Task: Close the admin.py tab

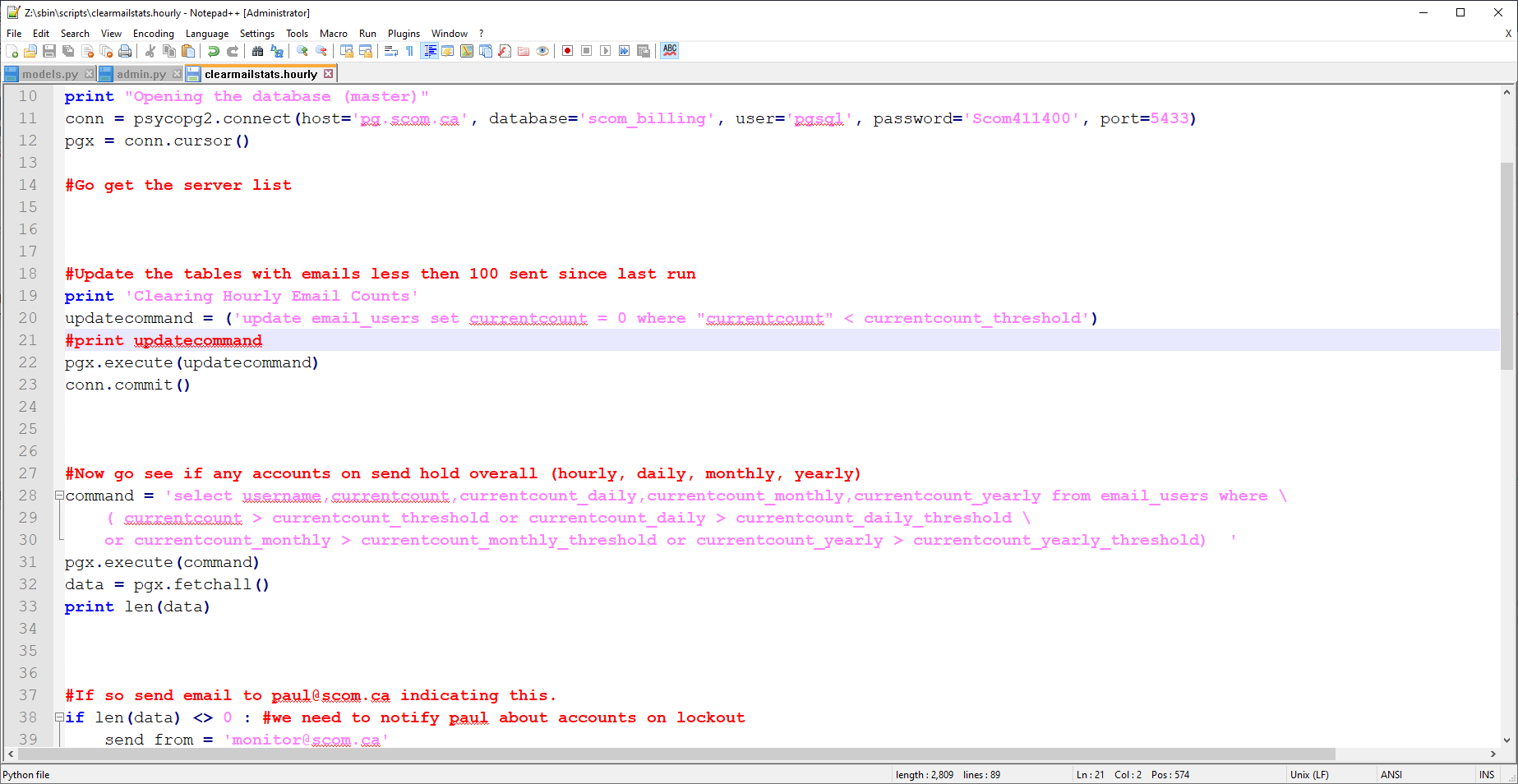Action: click(x=178, y=73)
